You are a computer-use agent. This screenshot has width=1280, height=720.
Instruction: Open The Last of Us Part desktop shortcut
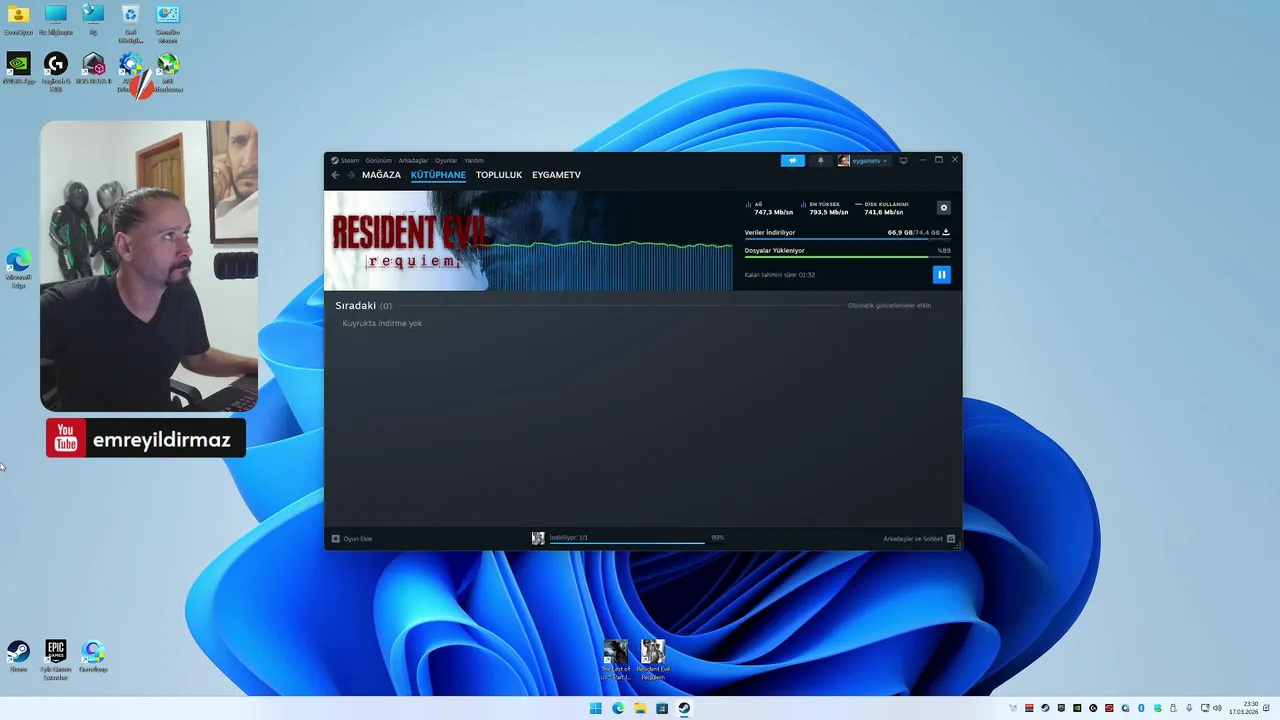tap(616, 660)
